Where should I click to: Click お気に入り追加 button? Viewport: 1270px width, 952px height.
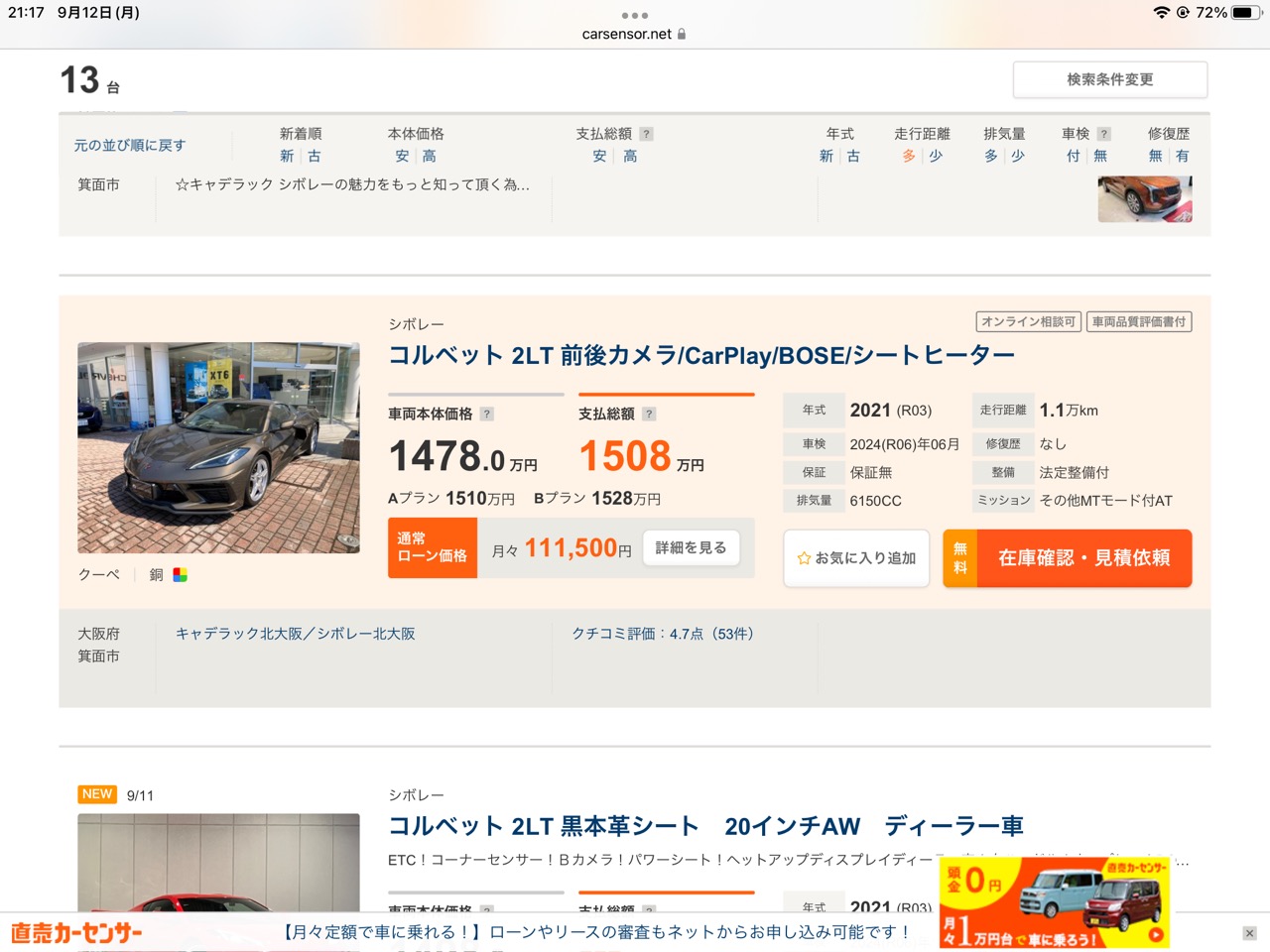856,558
